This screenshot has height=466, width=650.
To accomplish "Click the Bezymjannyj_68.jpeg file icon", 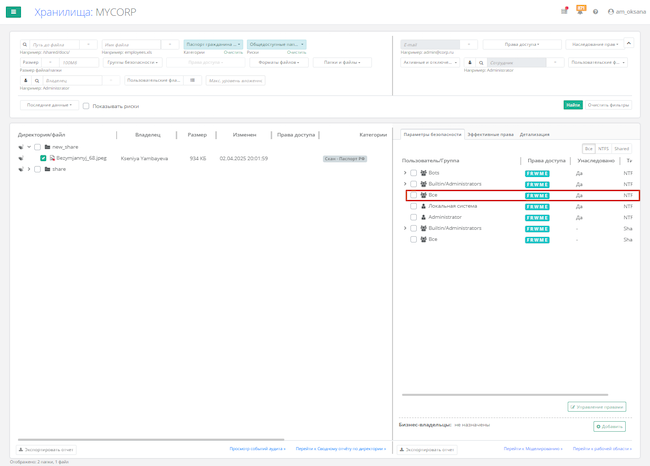I will tap(52, 158).
